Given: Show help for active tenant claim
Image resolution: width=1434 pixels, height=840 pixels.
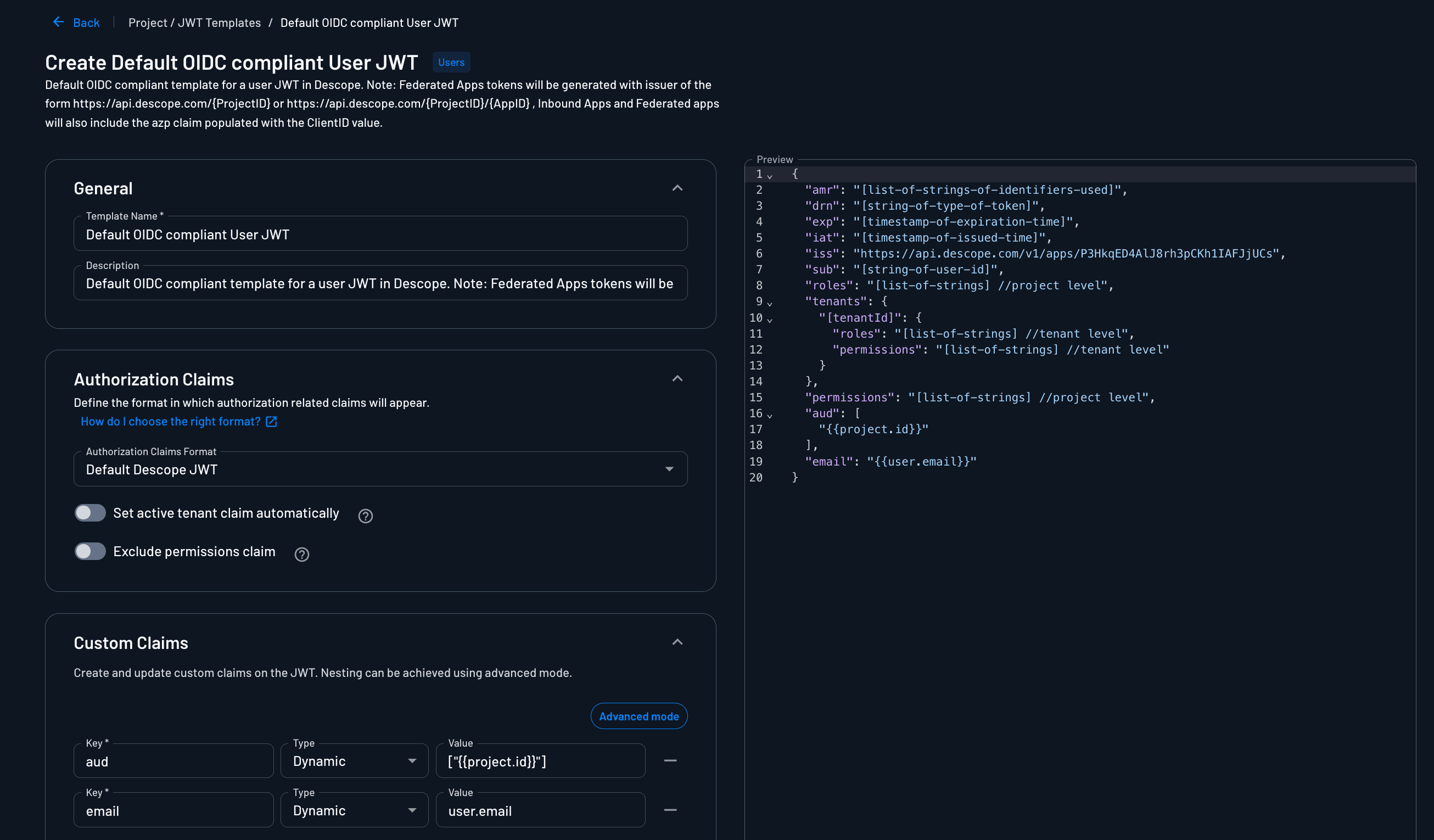Looking at the screenshot, I should click(365, 516).
